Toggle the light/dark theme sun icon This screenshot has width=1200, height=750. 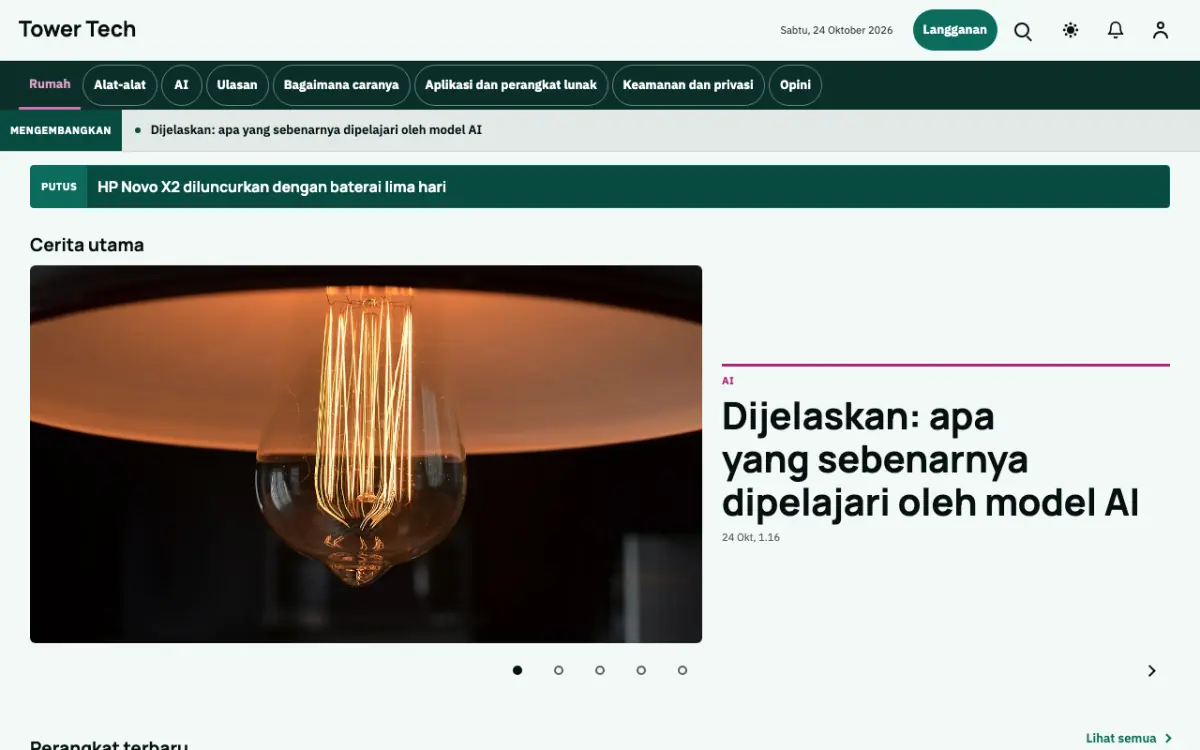[x=1071, y=30]
